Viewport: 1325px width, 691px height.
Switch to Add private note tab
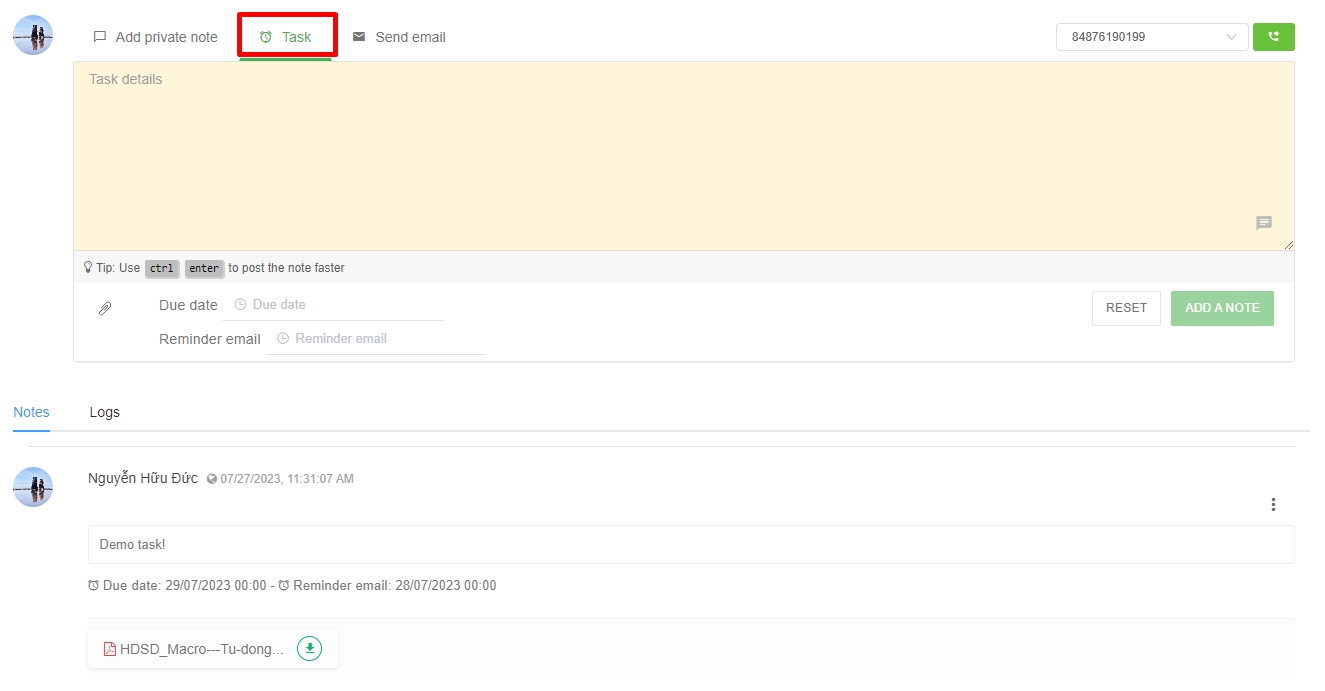tap(155, 37)
